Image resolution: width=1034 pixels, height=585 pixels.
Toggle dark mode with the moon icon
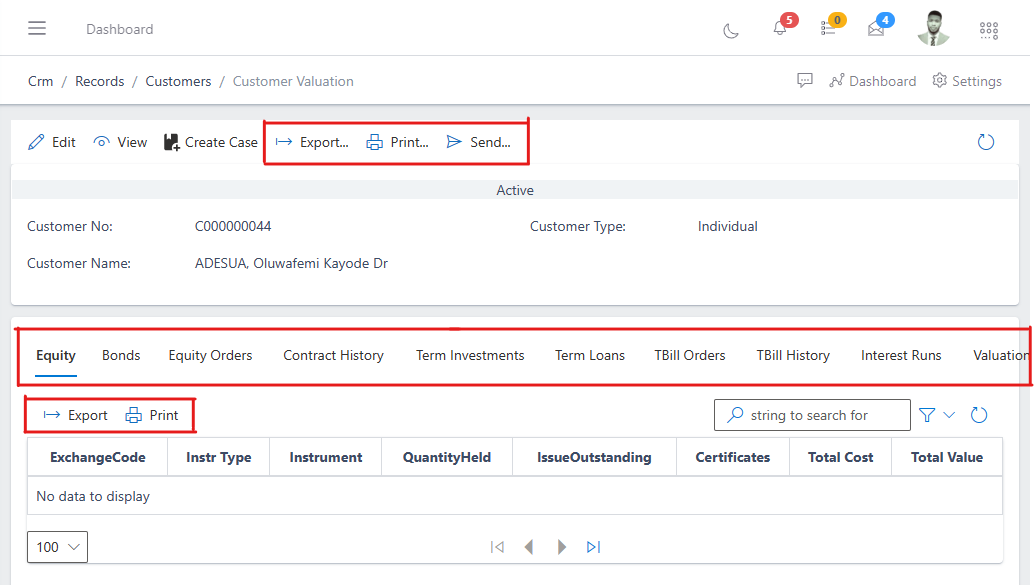(730, 30)
